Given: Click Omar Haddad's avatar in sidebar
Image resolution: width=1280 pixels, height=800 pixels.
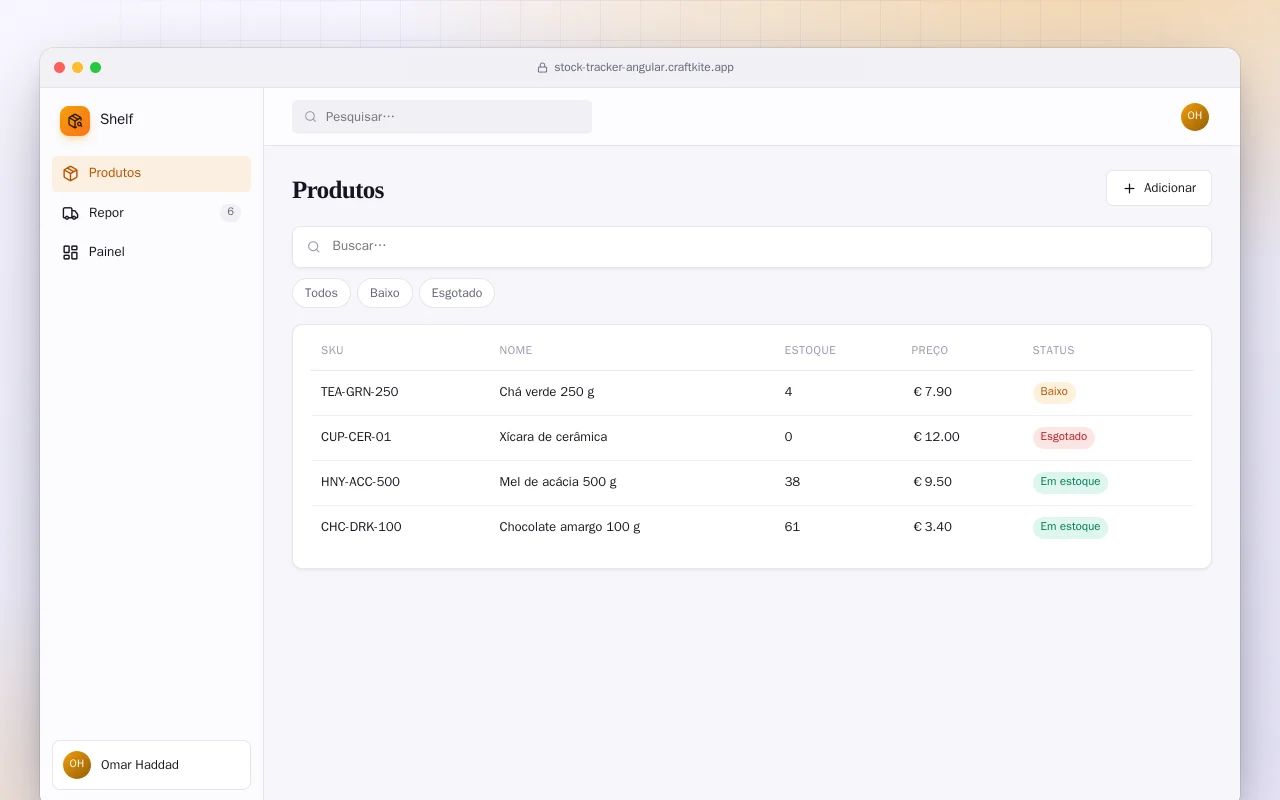Looking at the screenshot, I should pyautogui.click(x=77, y=765).
